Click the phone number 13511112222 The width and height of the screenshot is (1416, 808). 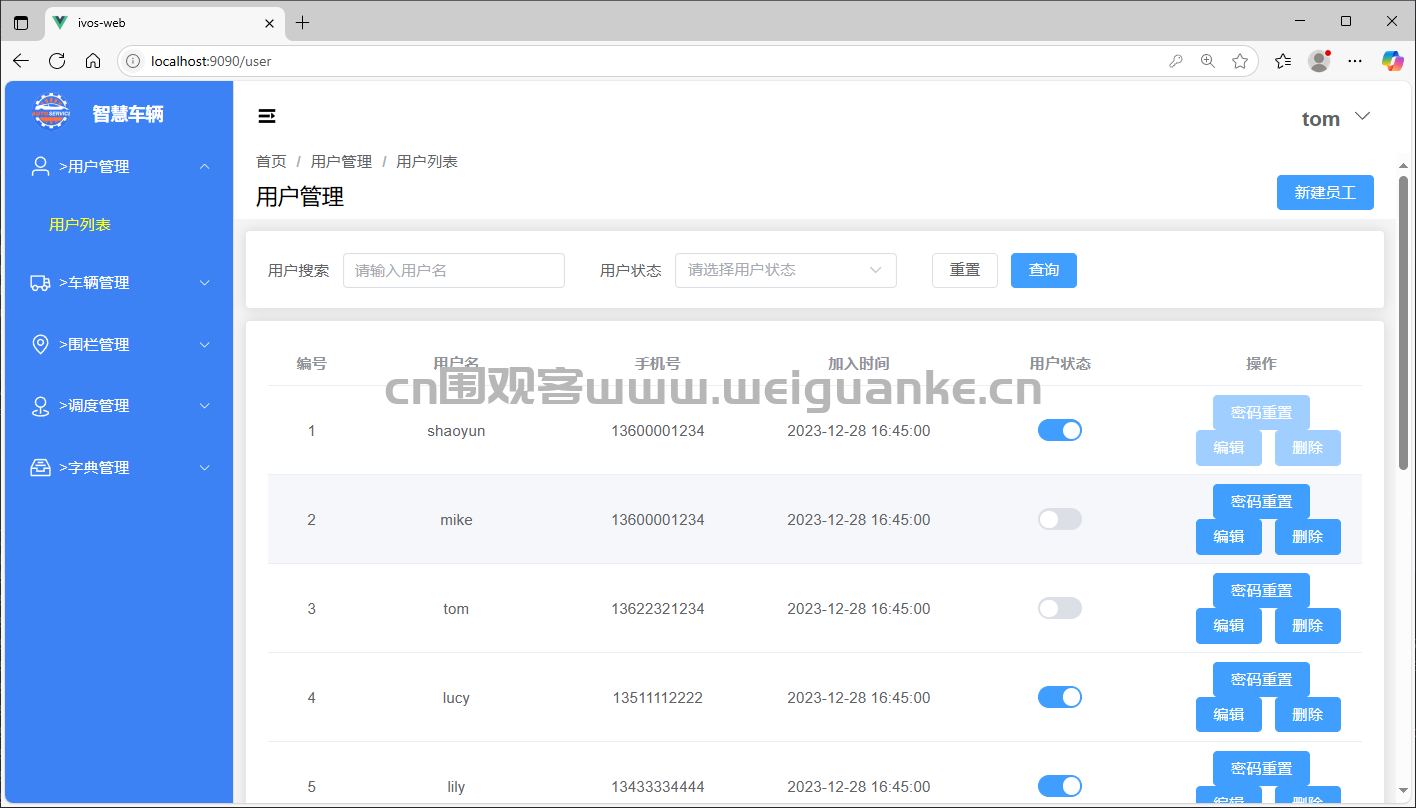[658, 698]
